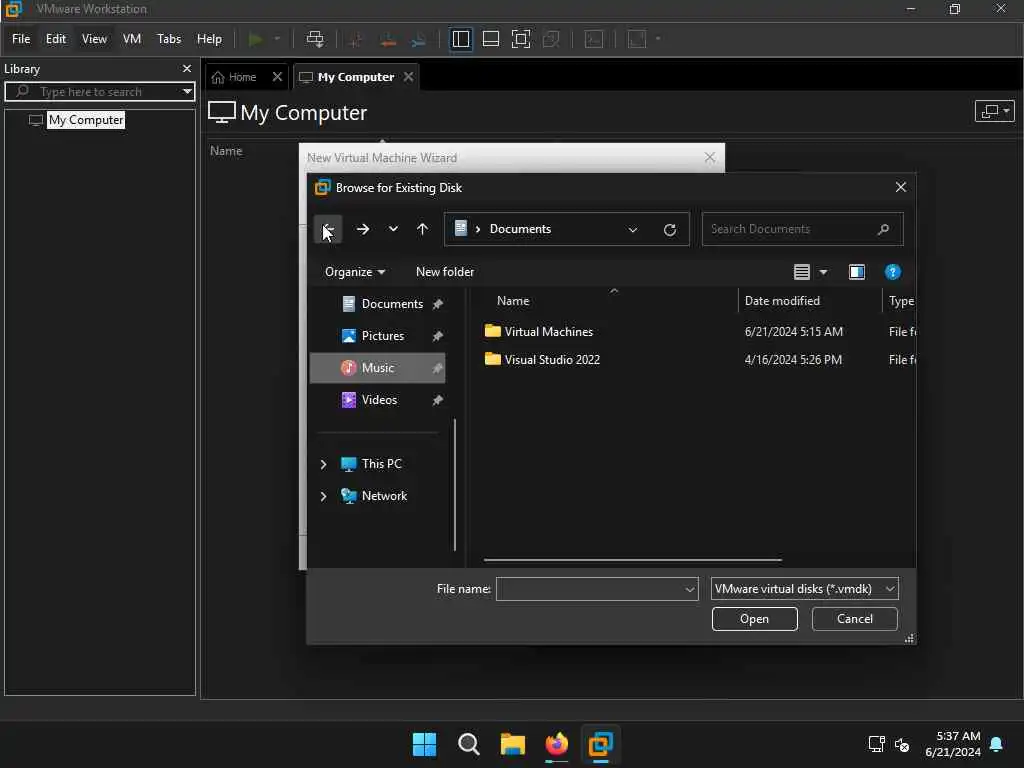Open the VM menu

click(132, 39)
